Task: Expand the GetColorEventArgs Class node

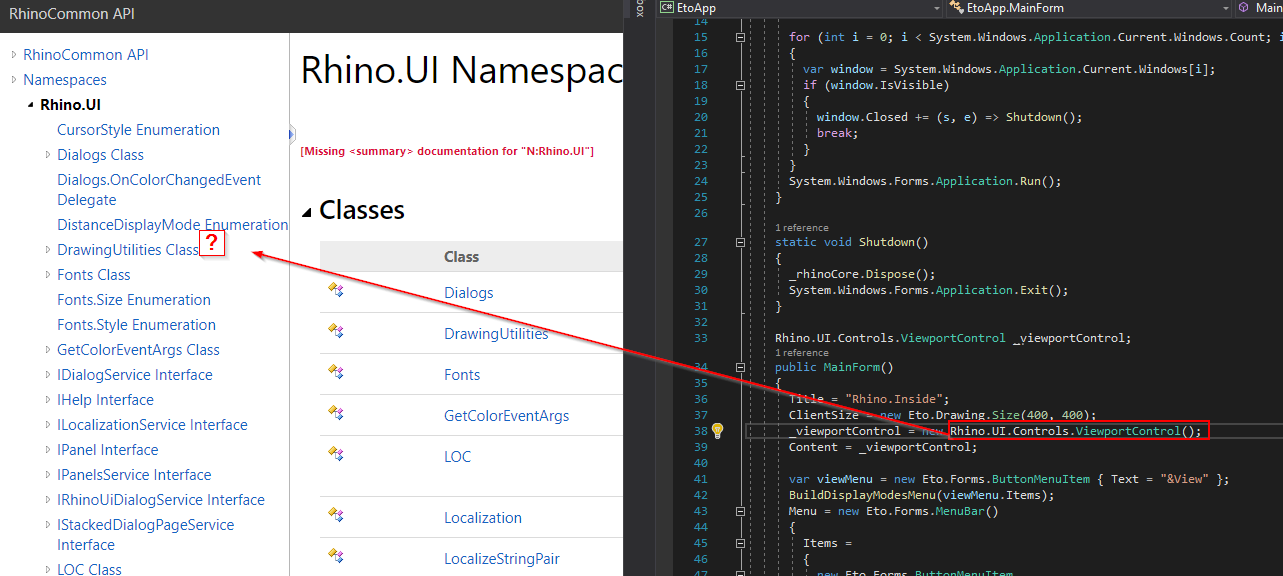Action: coord(47,350)
